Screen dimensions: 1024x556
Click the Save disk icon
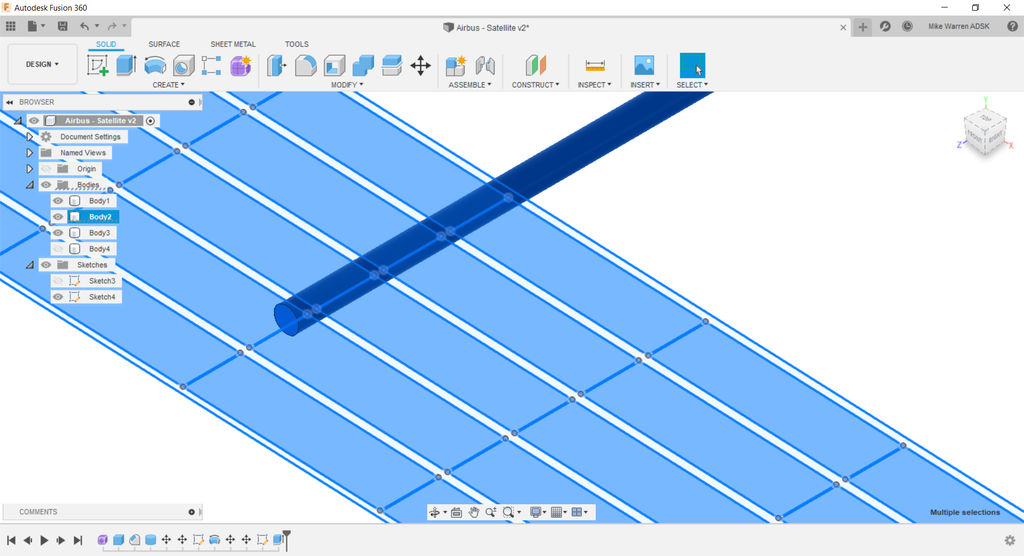pos(63,26)
